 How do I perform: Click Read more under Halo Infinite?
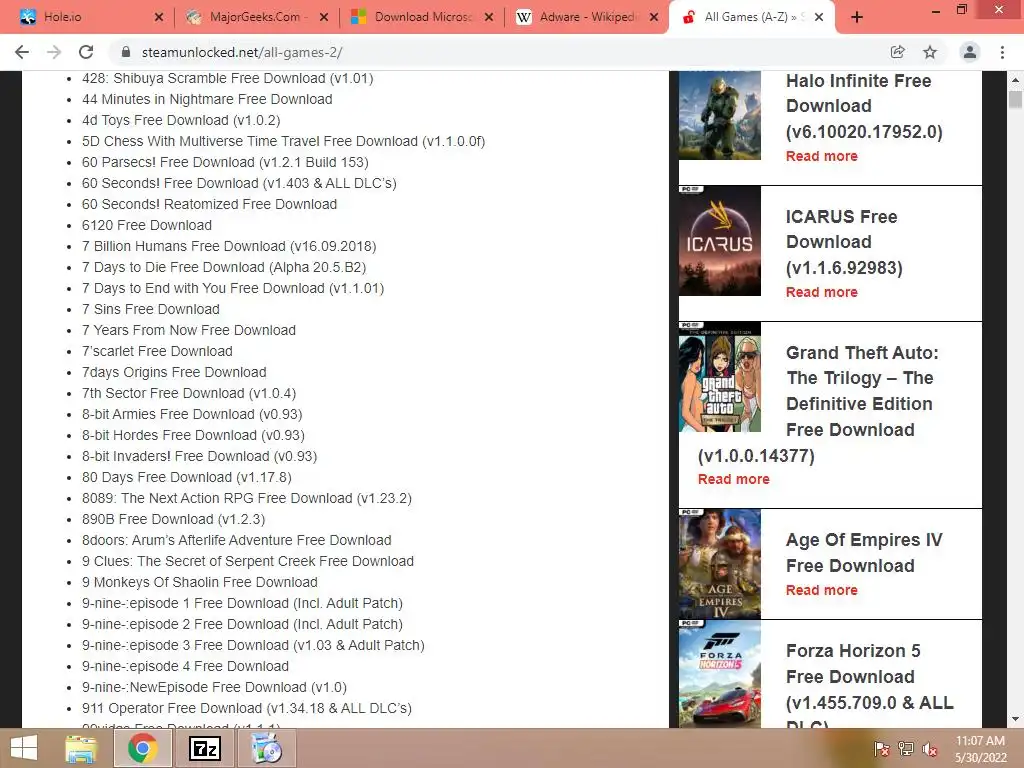822,156
